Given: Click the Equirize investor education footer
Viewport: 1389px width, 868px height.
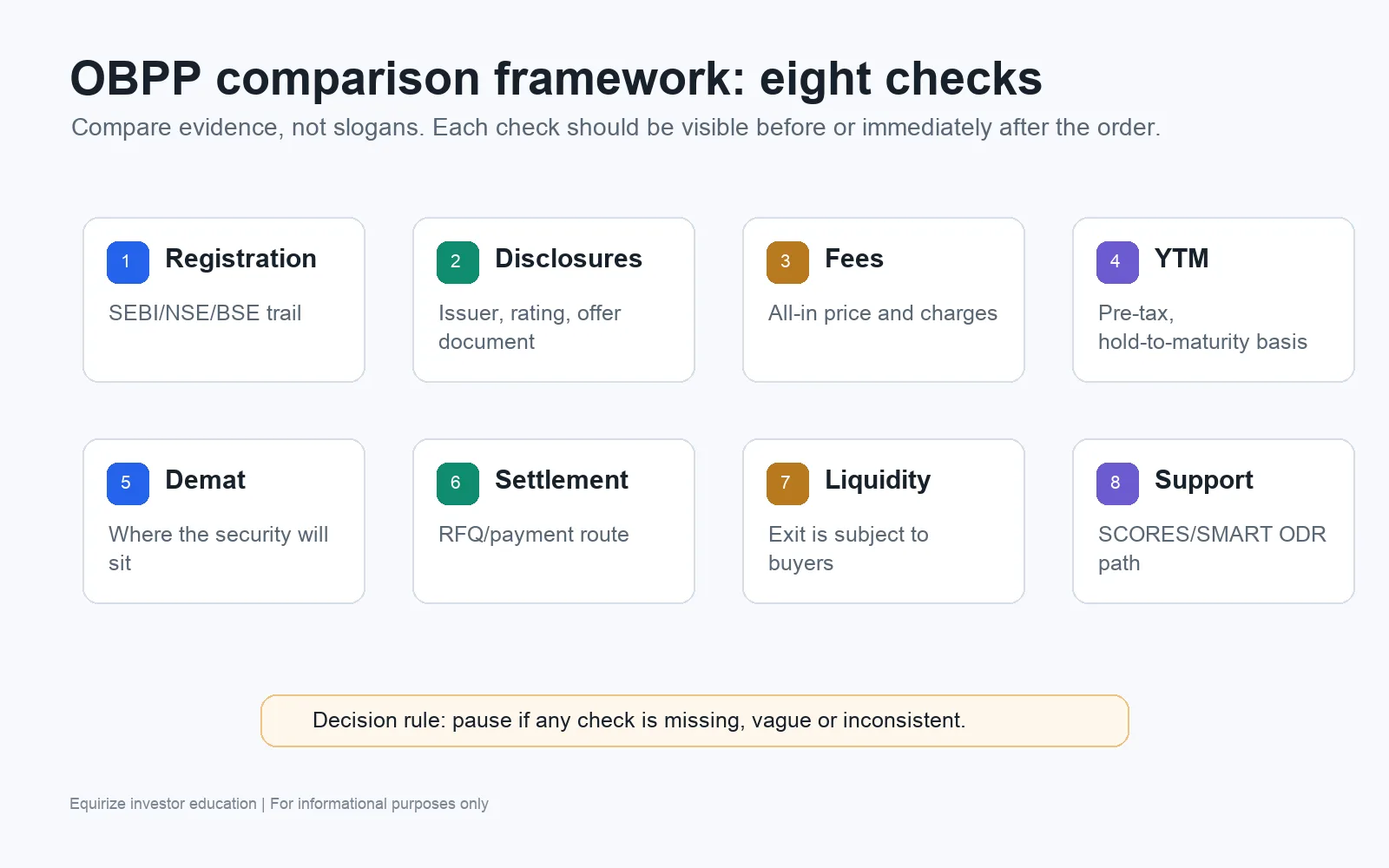Looking at the screenshot, I should (279, 804).
